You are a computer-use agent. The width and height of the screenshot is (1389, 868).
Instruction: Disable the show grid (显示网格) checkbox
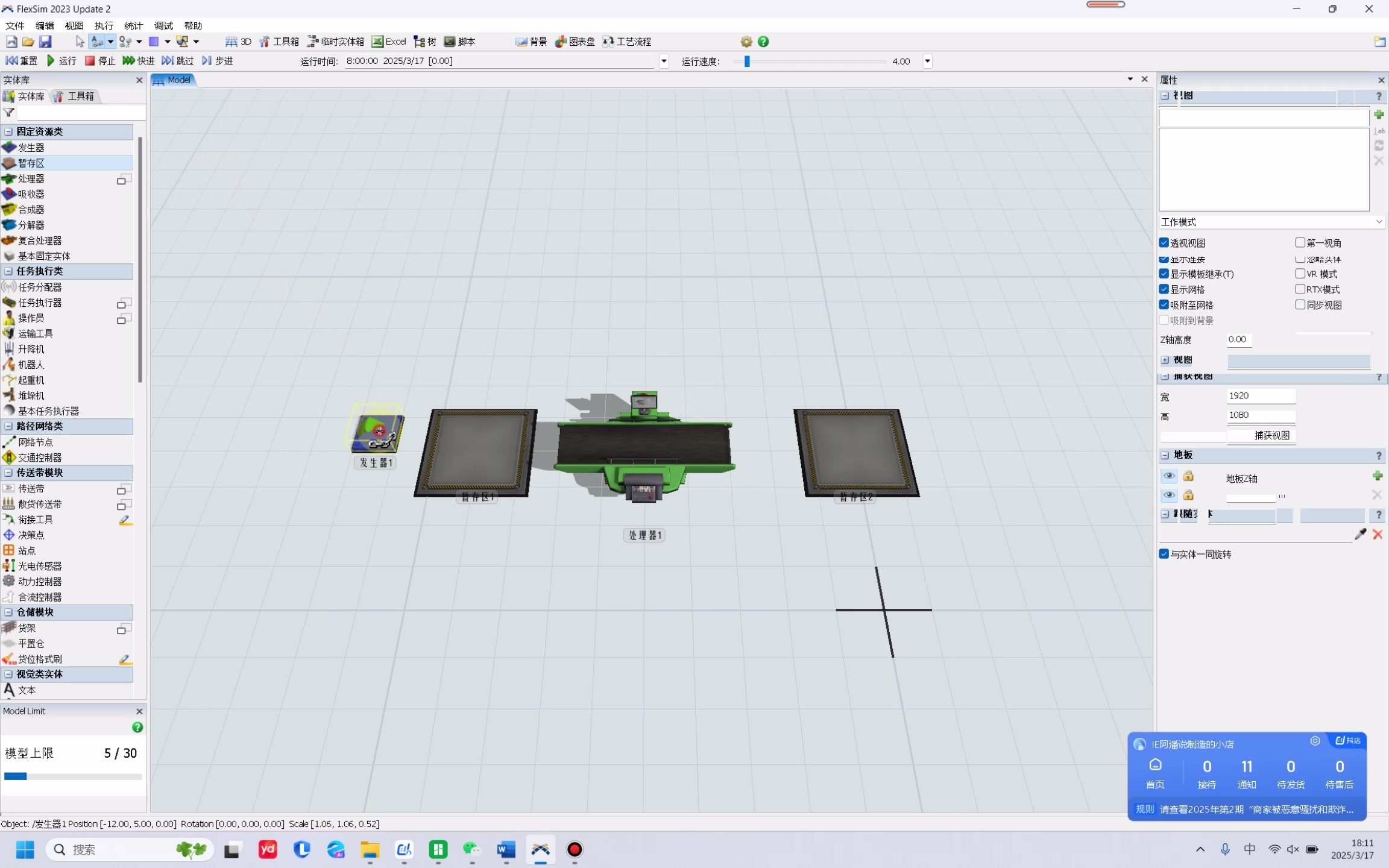tap(1164, 289)
